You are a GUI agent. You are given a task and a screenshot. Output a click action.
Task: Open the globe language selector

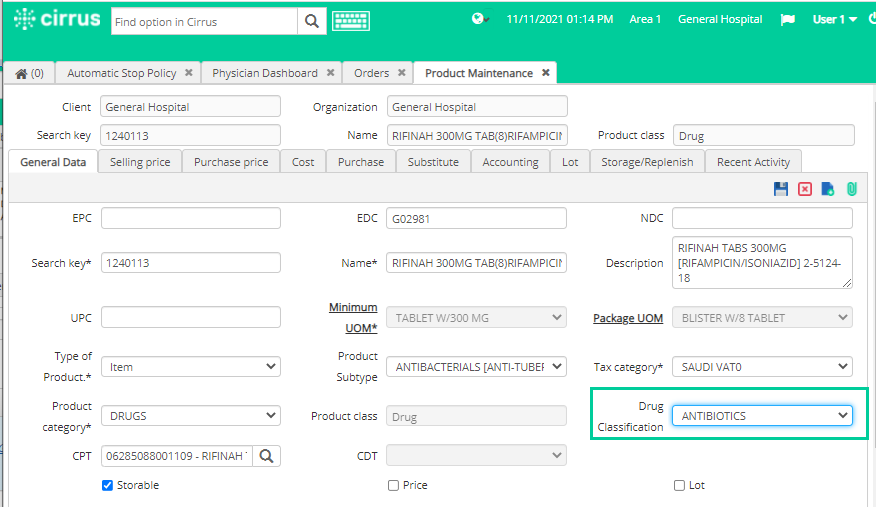480,19
